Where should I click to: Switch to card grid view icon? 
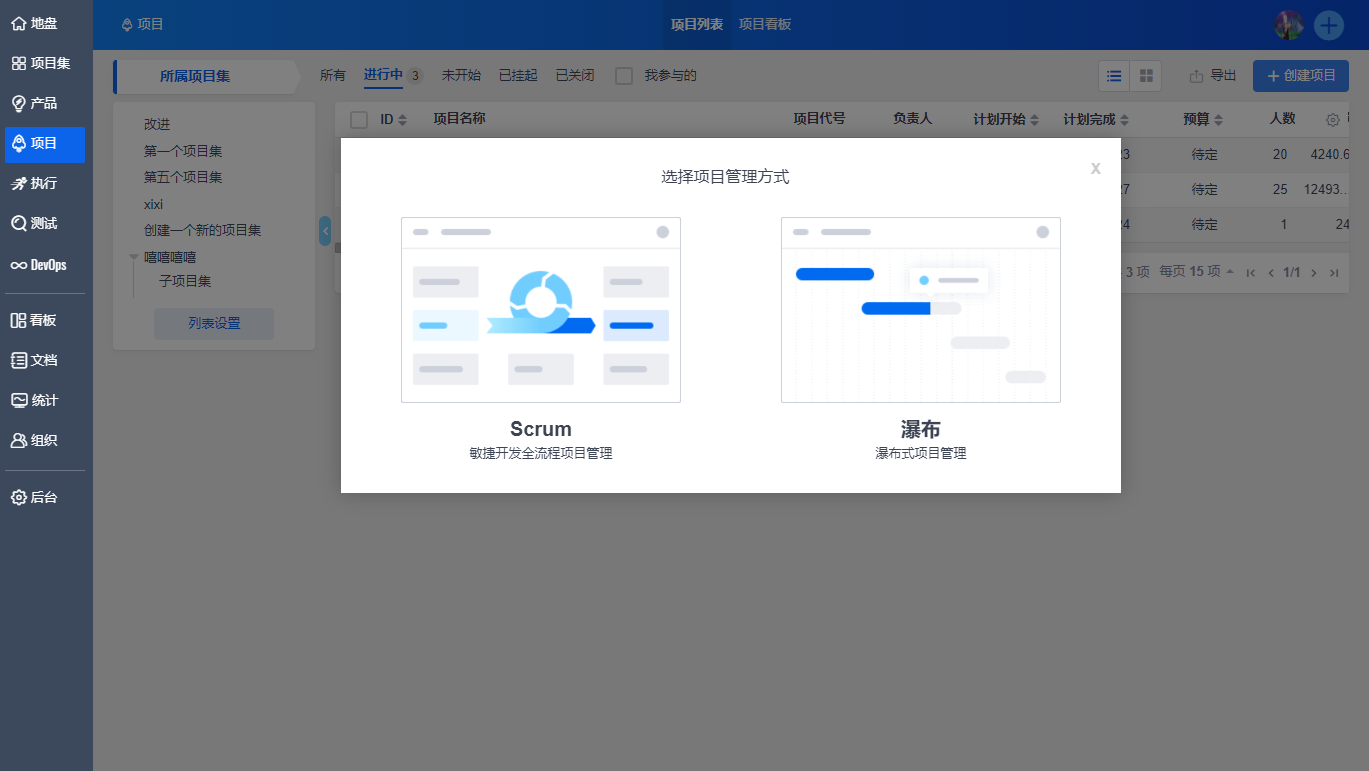1146,76
